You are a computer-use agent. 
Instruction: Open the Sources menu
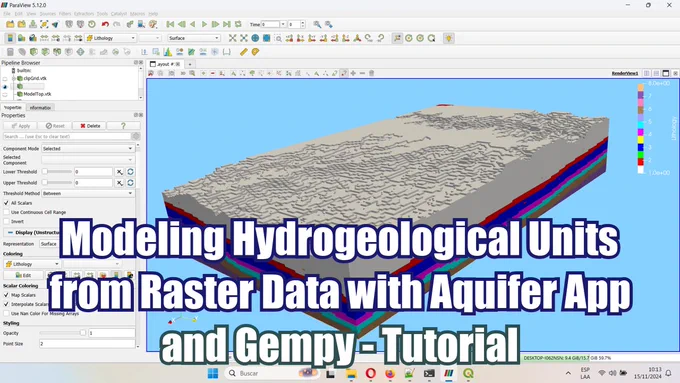[48, 14]
